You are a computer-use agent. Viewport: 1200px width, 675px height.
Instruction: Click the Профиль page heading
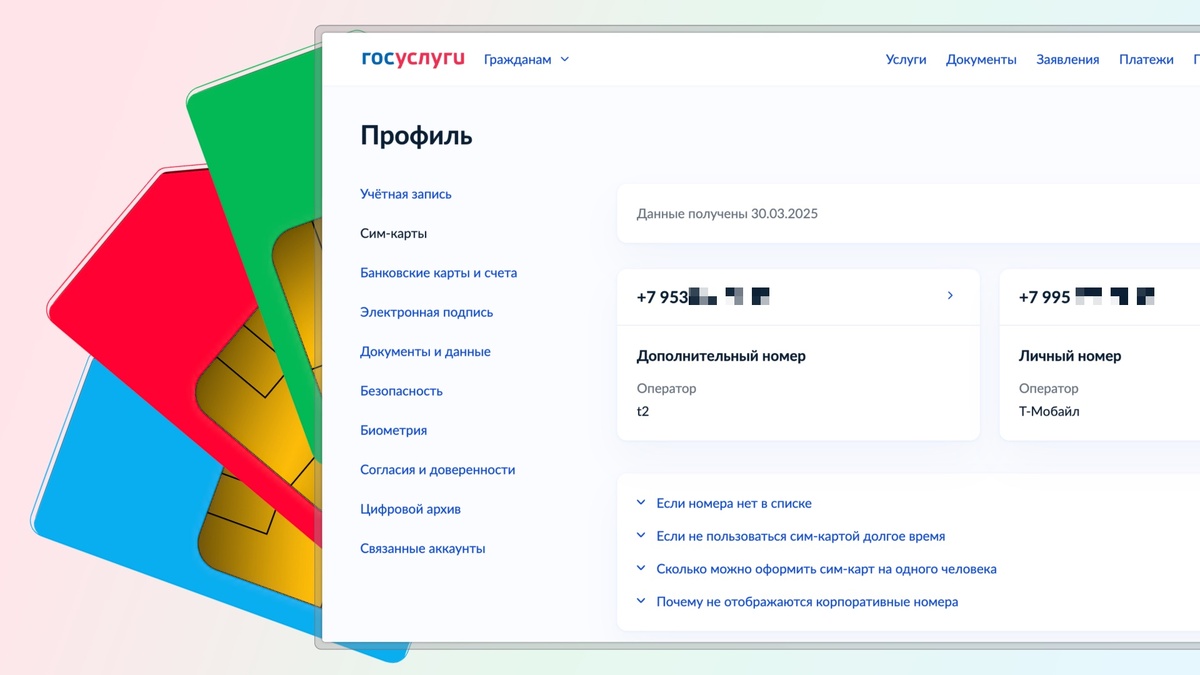pyautogui.click(x=417, y=136)
